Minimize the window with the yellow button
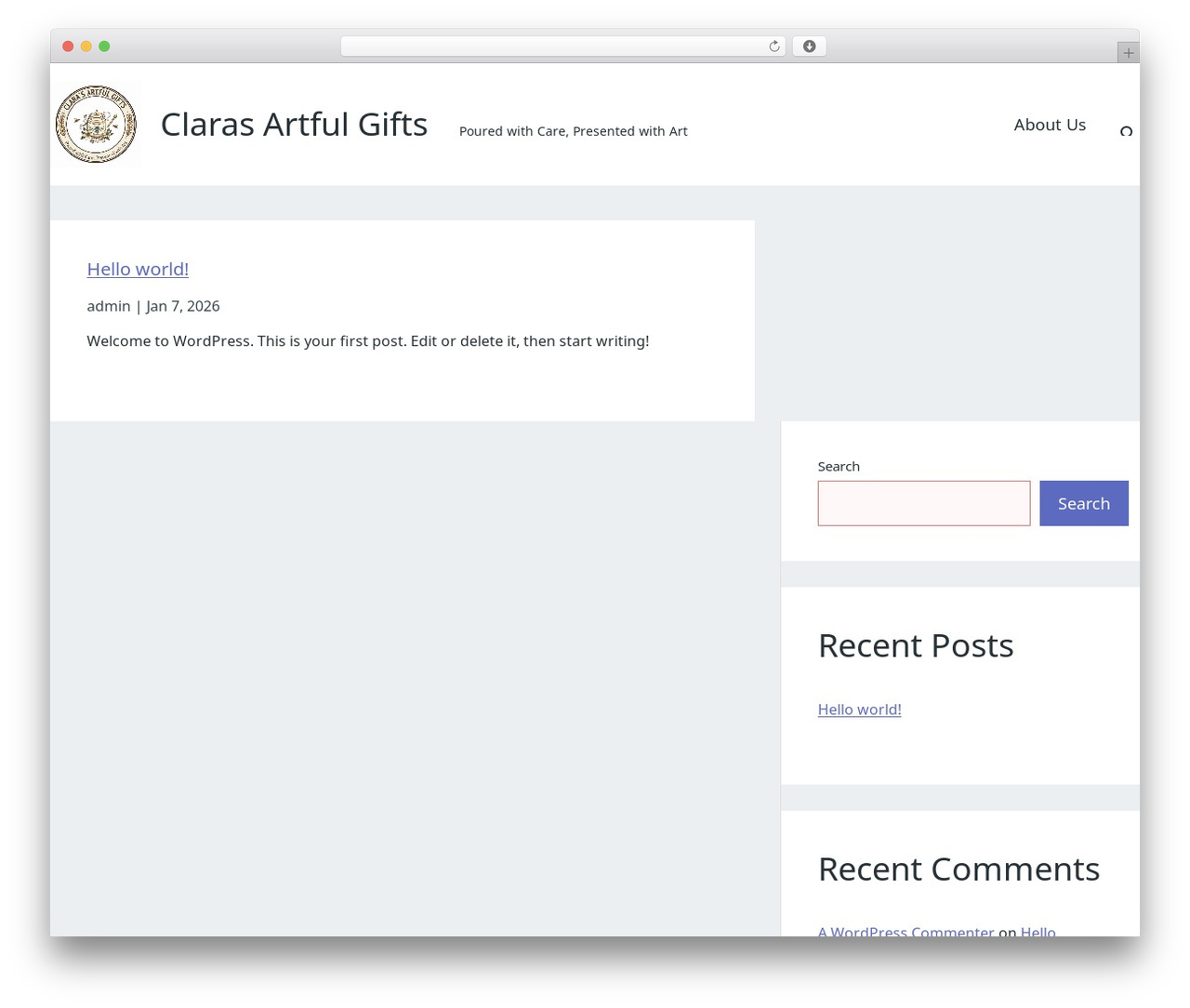 click(86, 46)
